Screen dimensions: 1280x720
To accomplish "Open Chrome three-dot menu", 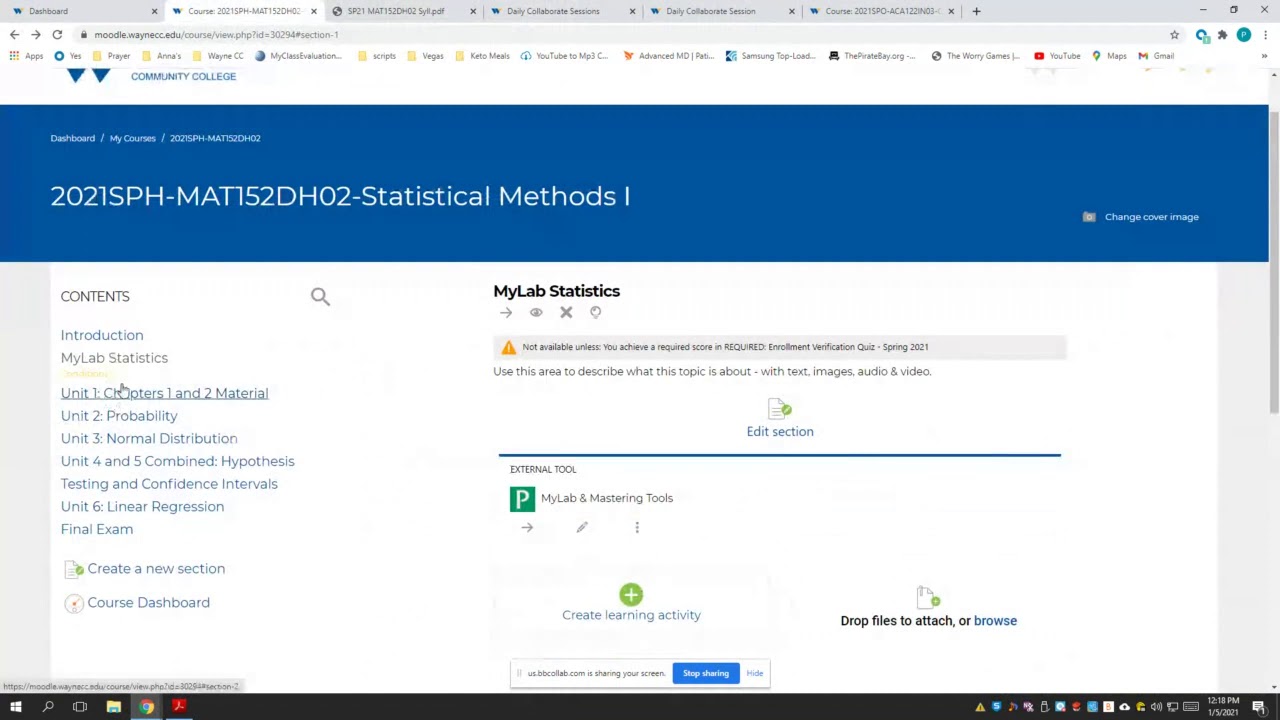I will [1264, 34].
